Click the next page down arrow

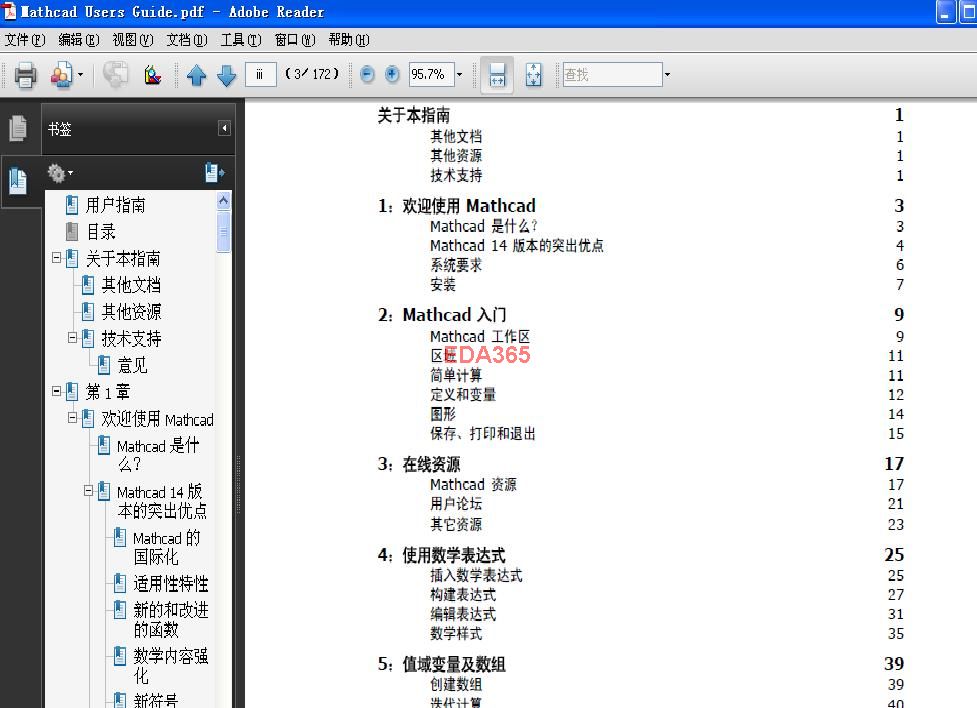[x=226, y=75]
